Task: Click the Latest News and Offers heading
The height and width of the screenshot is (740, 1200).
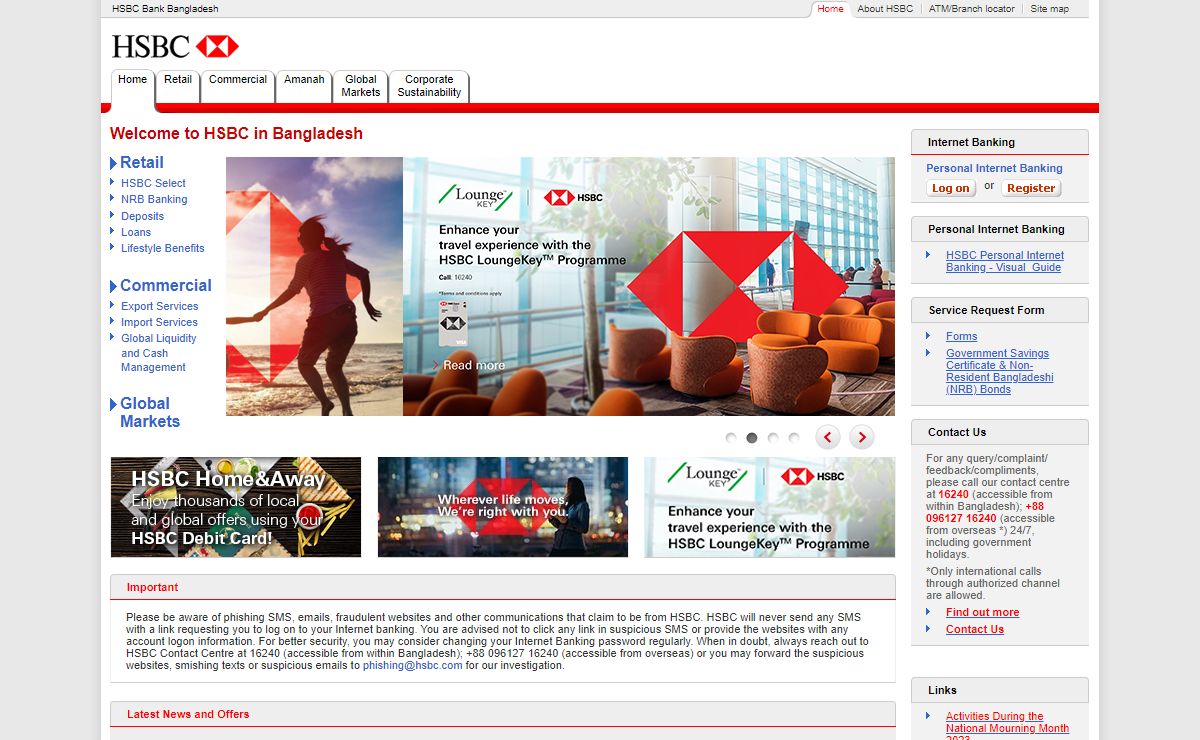Action: click(x=188, y=714)
